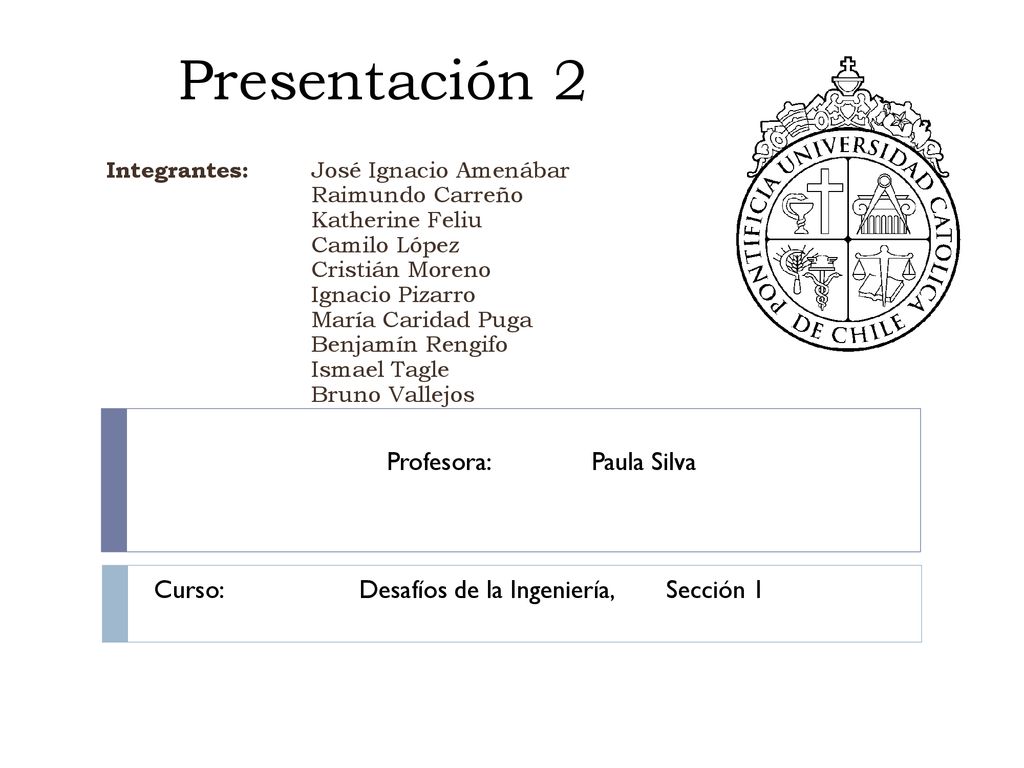Select the name Ismael Tagle
1024x768 pixels.
(380, 370)
